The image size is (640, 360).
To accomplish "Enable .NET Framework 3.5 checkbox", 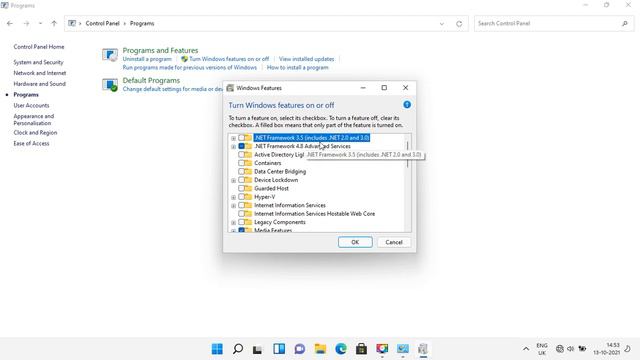I will point(241,138).
